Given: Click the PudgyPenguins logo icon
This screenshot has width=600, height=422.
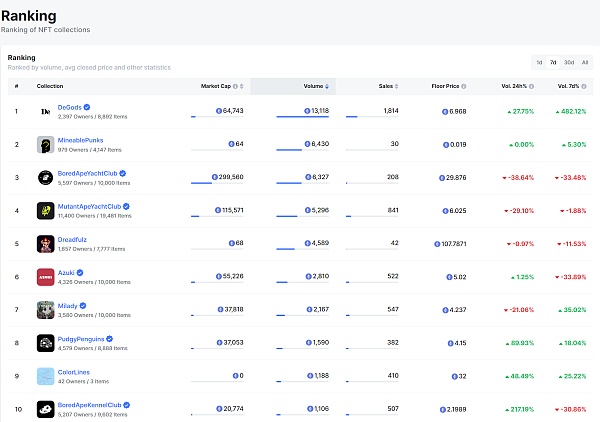Looking at the screenshot, I should pos(45,342).
